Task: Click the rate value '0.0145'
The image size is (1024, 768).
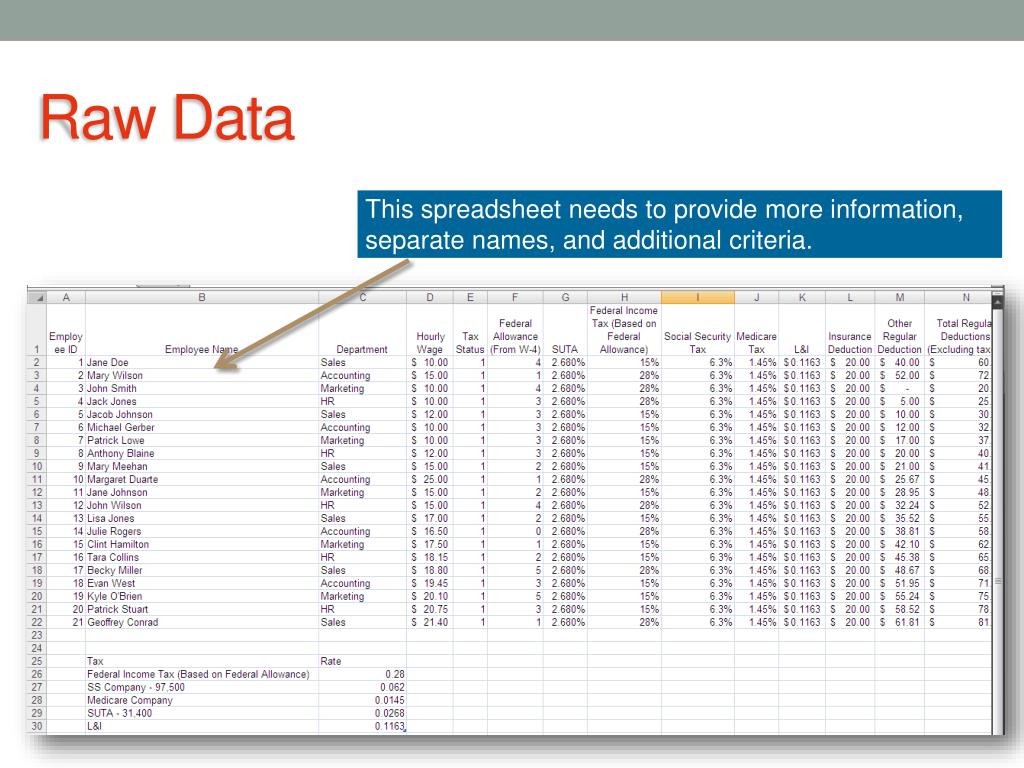Action: tap(362, 701)
